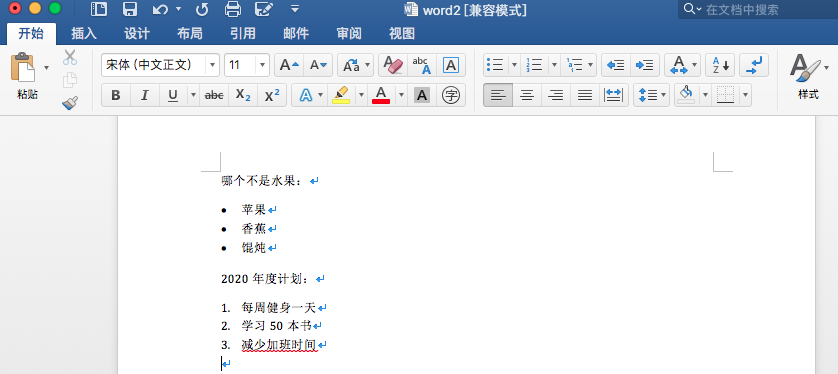Apply yellow text highlight color
Viewport: 838px width, 374px height.
(341, 95)
